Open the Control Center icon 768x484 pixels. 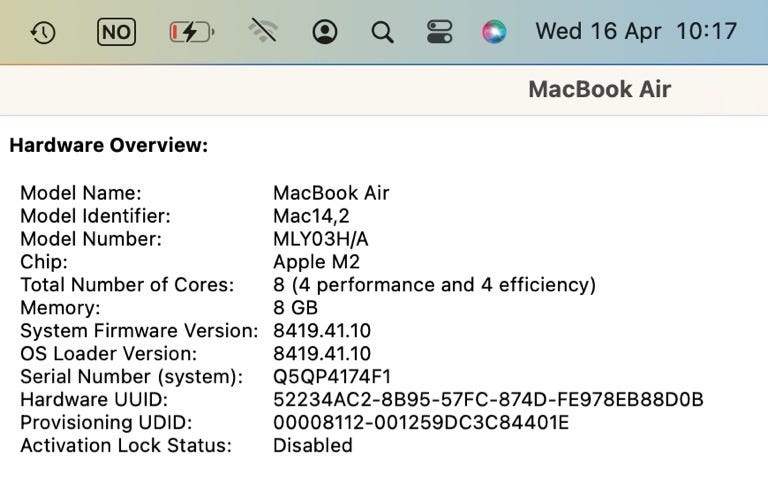pos(439,32)
